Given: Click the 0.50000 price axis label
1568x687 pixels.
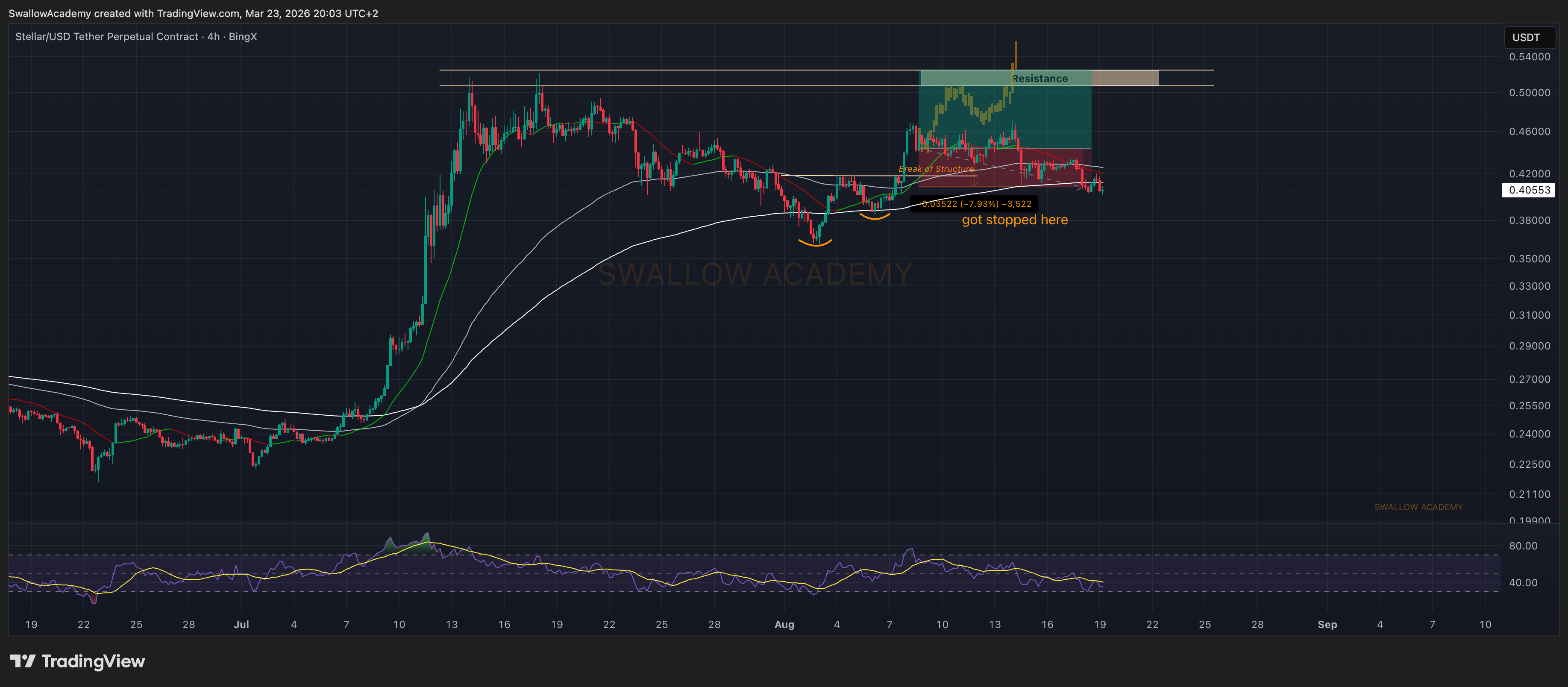Looking at the screenshot, I should tap(1530, 92).
